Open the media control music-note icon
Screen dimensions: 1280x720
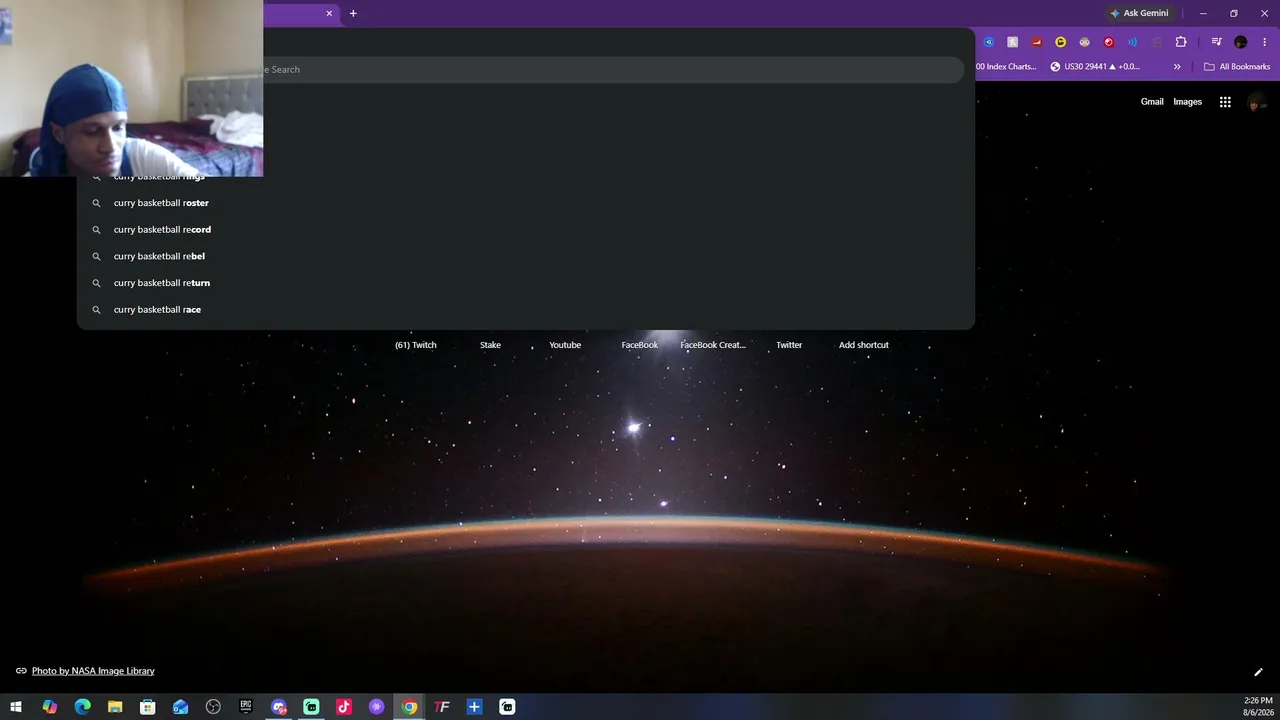click(1216, 42)
